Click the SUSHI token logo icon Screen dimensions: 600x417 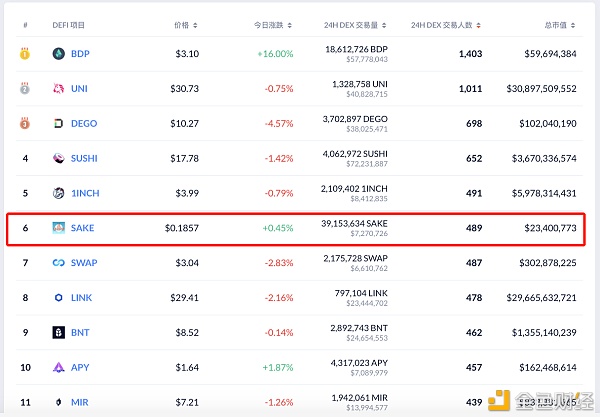pos(59,158)
